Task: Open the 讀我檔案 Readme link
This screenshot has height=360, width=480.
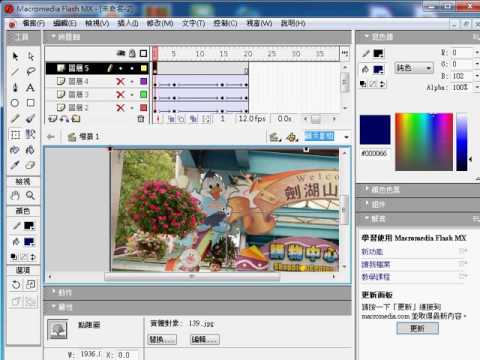Action: (x=376, y=265)
